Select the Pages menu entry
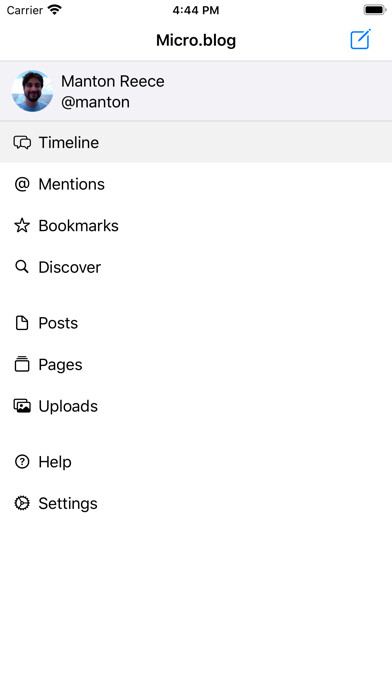392x696 pixels. point(196,364)
